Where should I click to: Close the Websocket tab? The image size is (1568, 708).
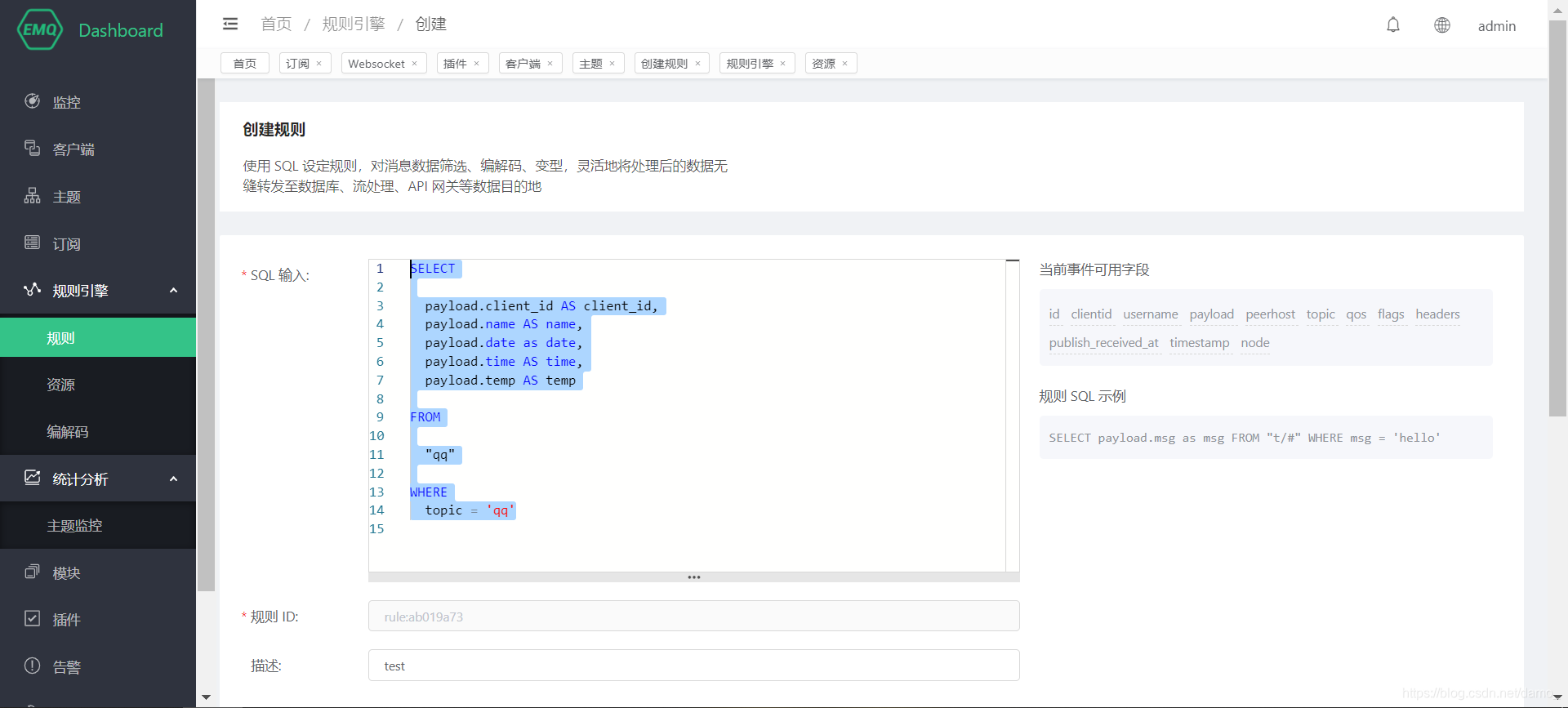pos(415,64)
